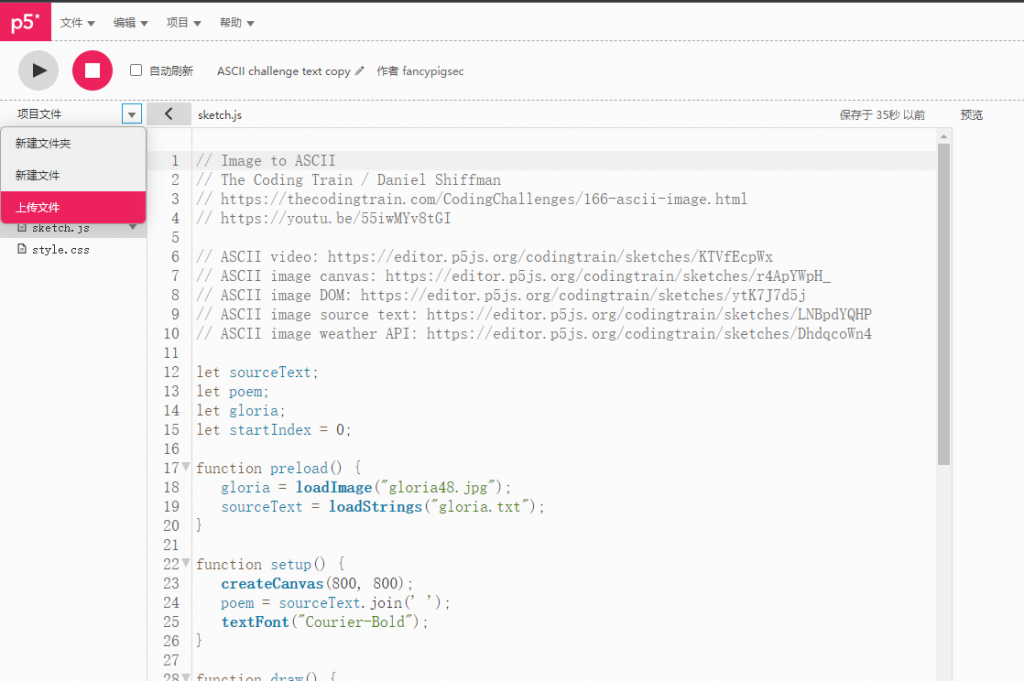Stop the running sketch

[x=92, y=70]
